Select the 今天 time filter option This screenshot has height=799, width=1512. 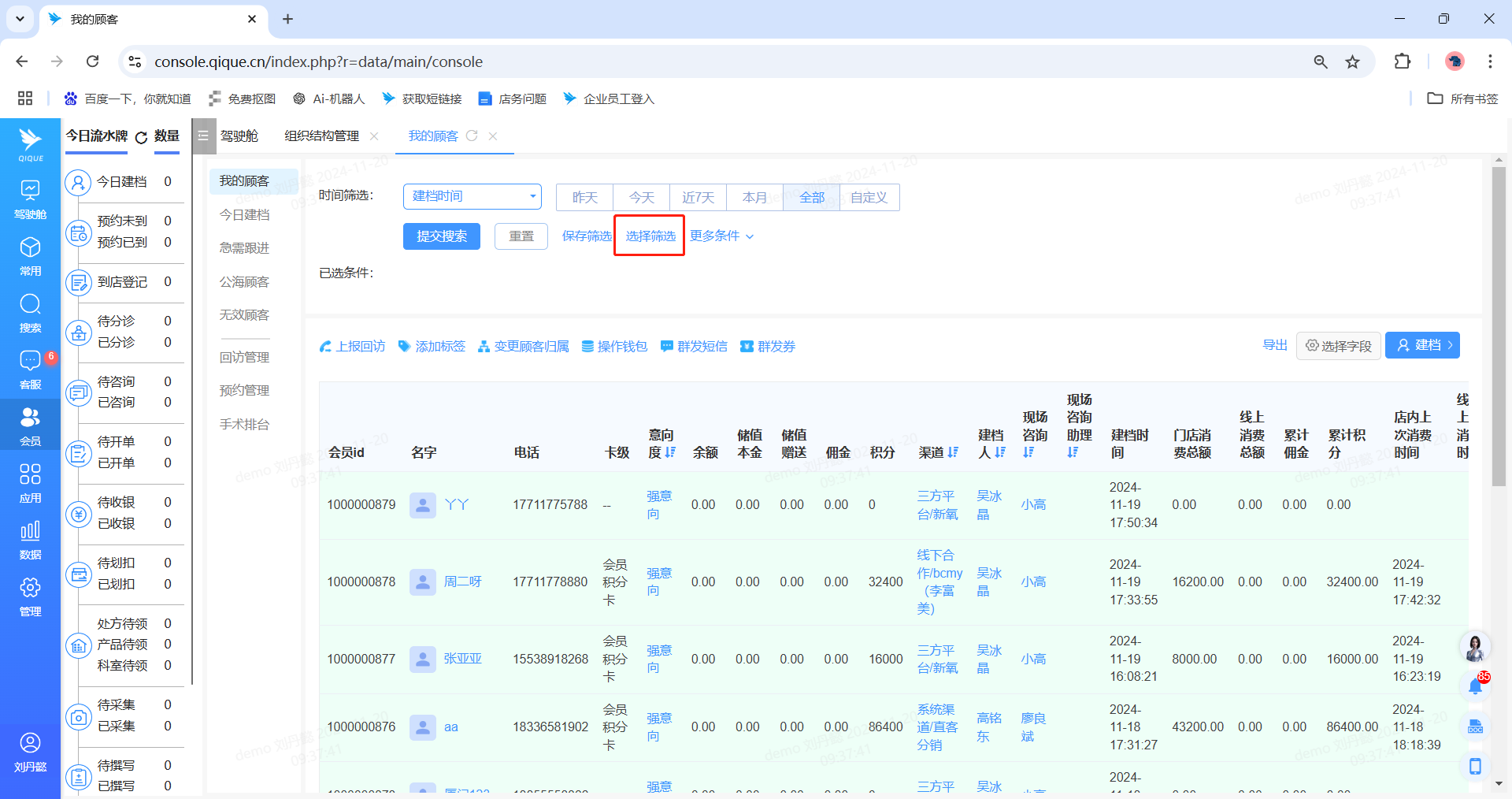click(x=641, y=197)
